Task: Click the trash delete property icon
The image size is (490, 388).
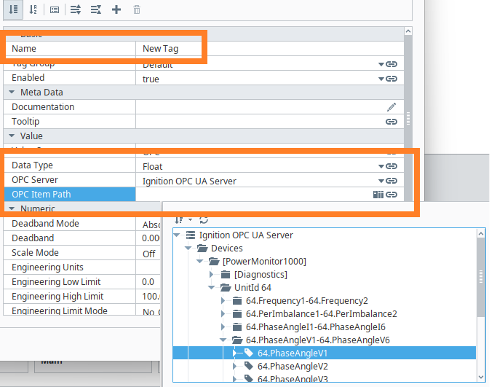Action: pyautogui.click(x=137, y=10)
